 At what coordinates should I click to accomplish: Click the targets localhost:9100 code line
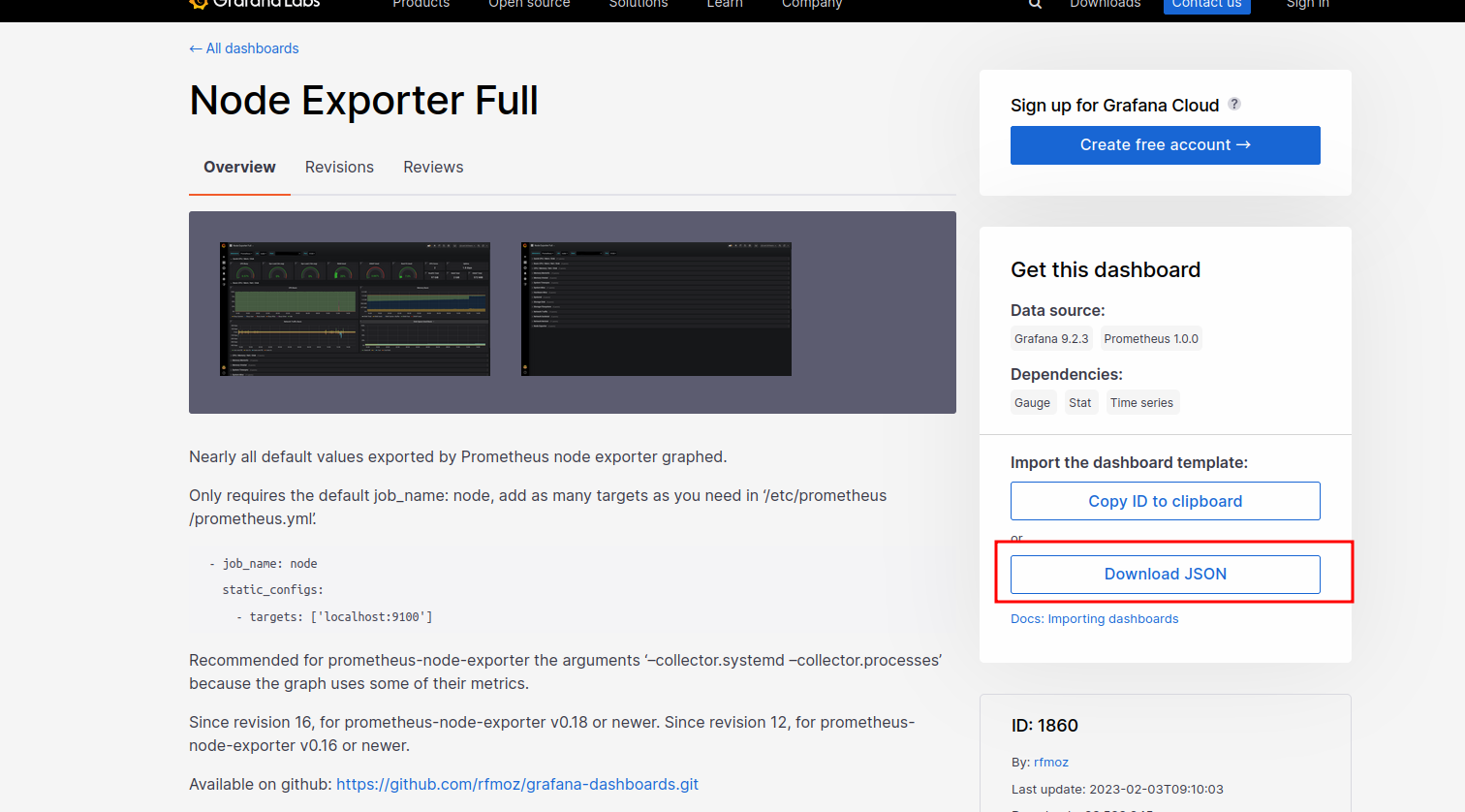coord(334,617)
